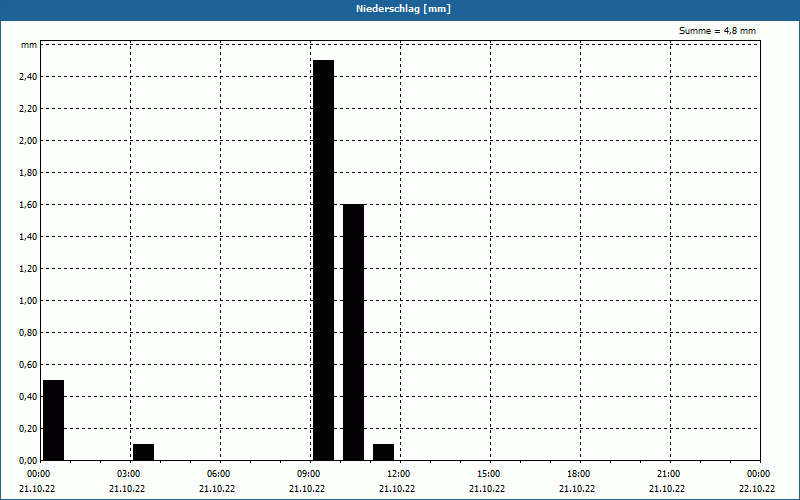The height and width of the screenshot is (500, 800).
Task: Click the 06:00 time label
Action: point(220,474)
